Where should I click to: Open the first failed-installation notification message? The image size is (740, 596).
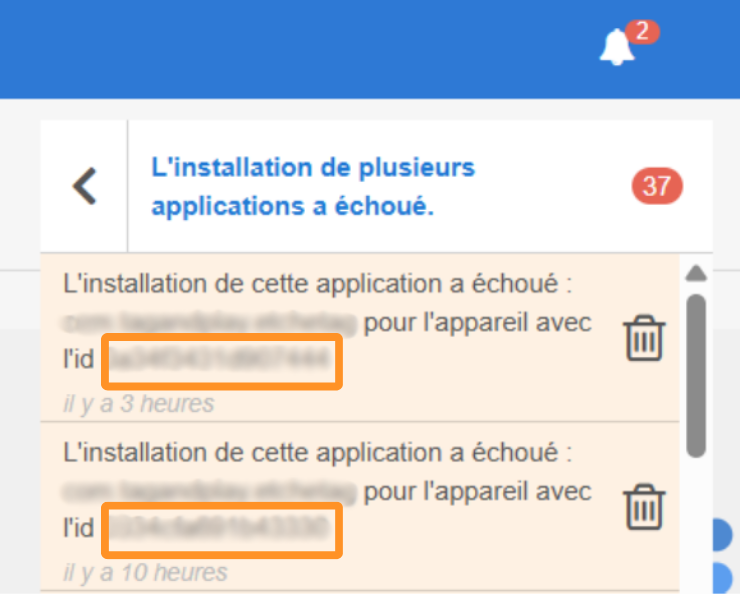point(316,284)
